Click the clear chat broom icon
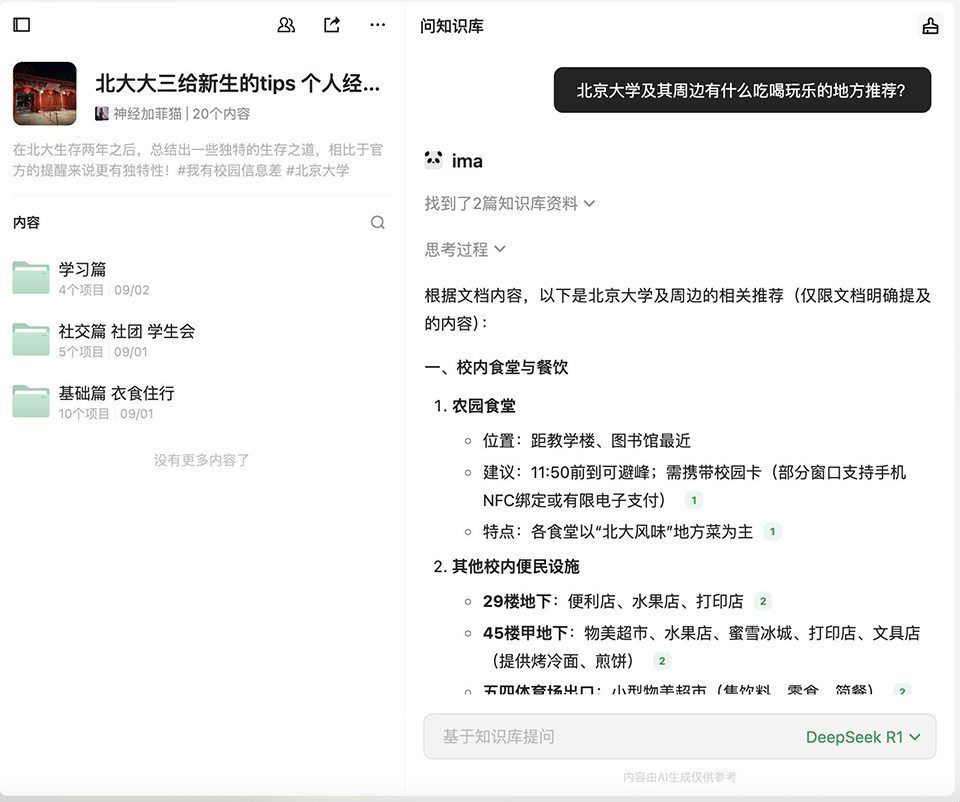Viewport: 960px width, 802px height. (x=930, y=26)
